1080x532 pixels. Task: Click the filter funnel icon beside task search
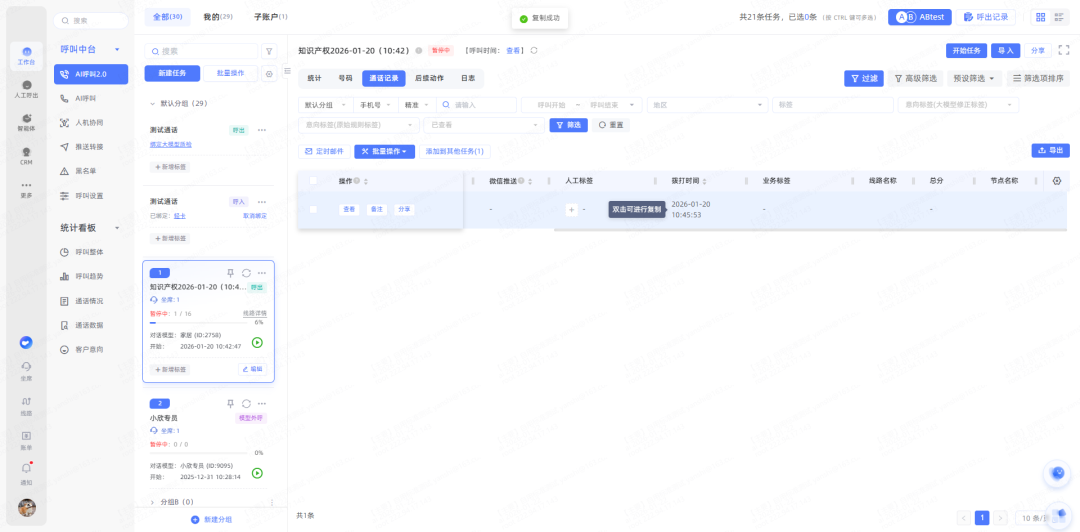(268, 51)
